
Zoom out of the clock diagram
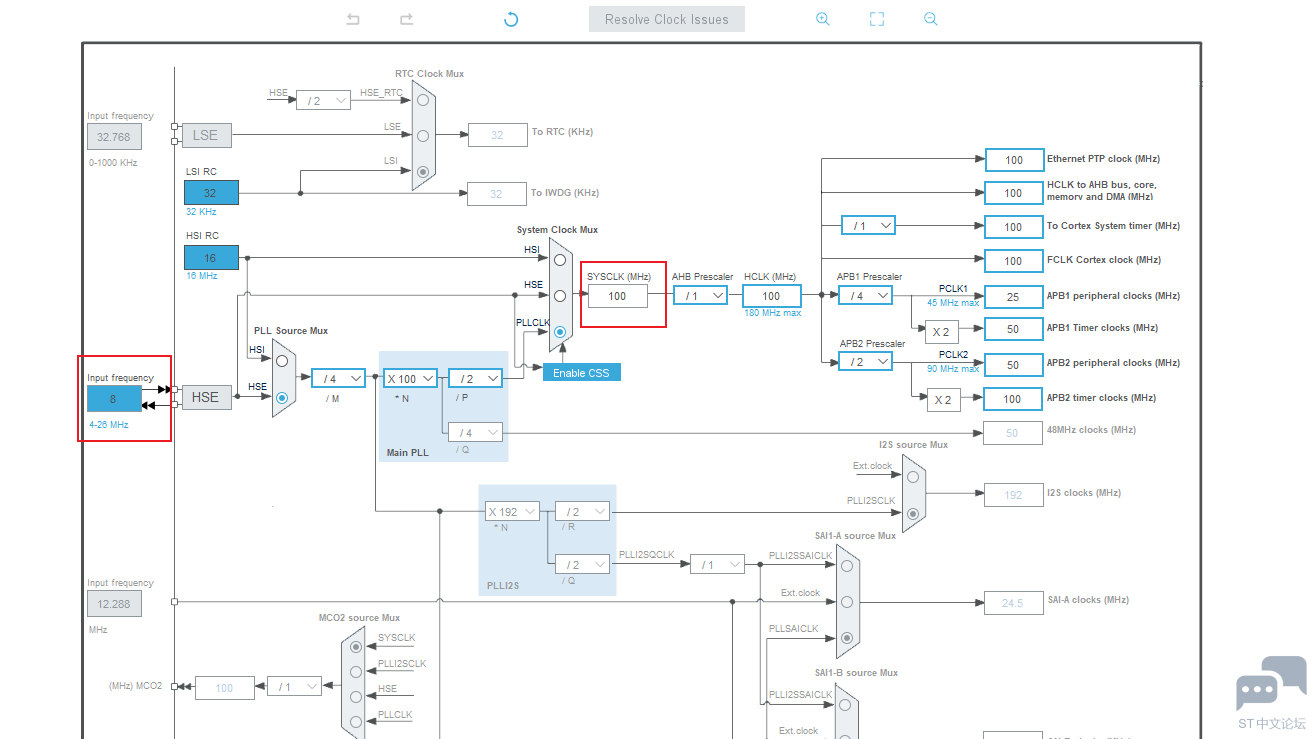(931, 19)
